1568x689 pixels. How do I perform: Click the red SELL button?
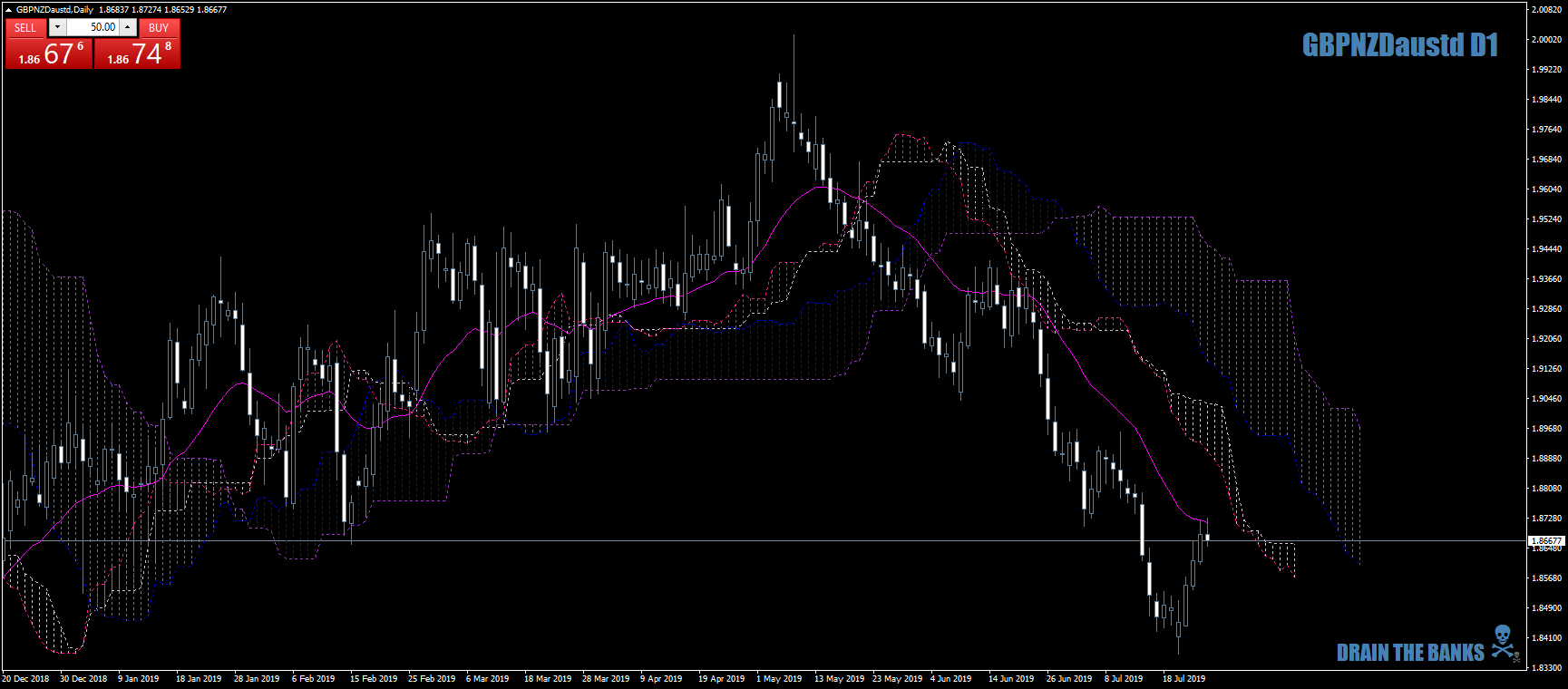[x=25, y=27]
